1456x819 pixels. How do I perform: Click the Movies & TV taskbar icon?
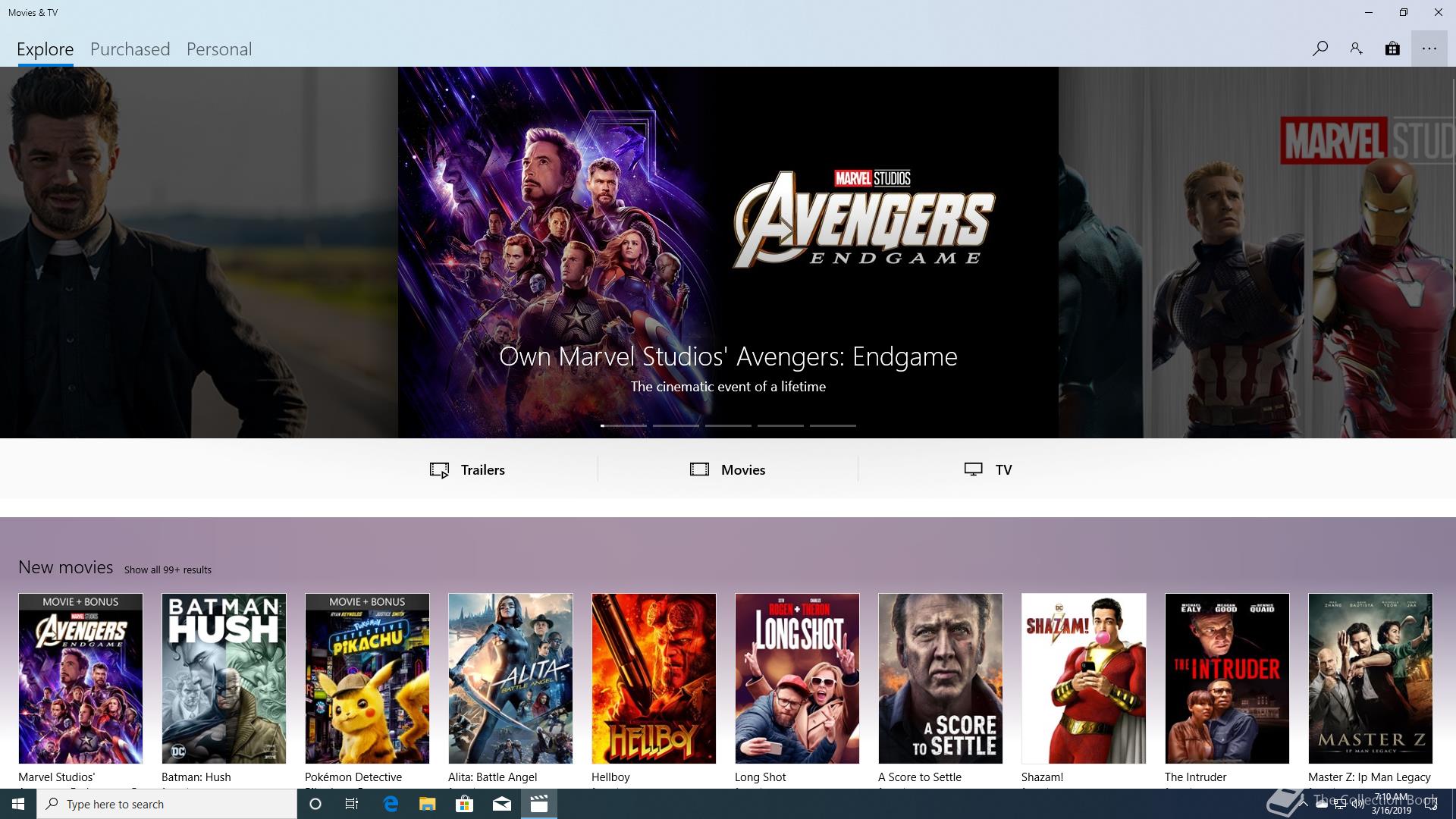pos(538,804)
